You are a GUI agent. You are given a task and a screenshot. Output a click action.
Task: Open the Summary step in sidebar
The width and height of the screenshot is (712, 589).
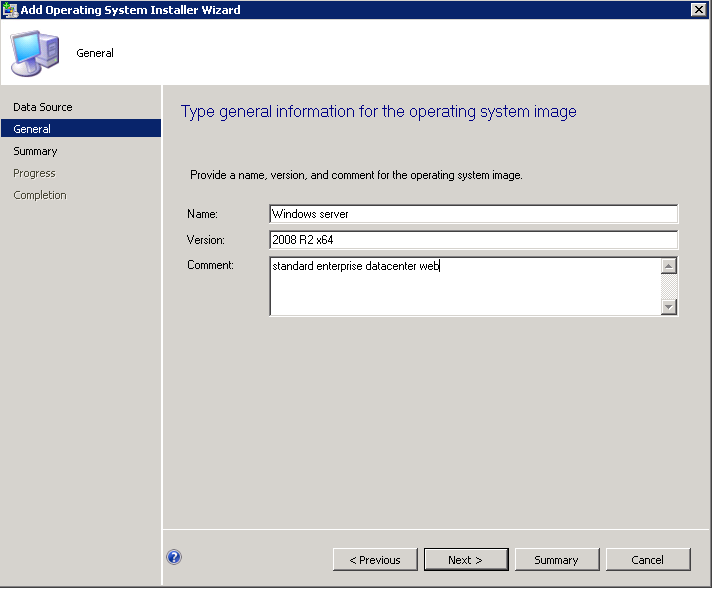(35, 151)
